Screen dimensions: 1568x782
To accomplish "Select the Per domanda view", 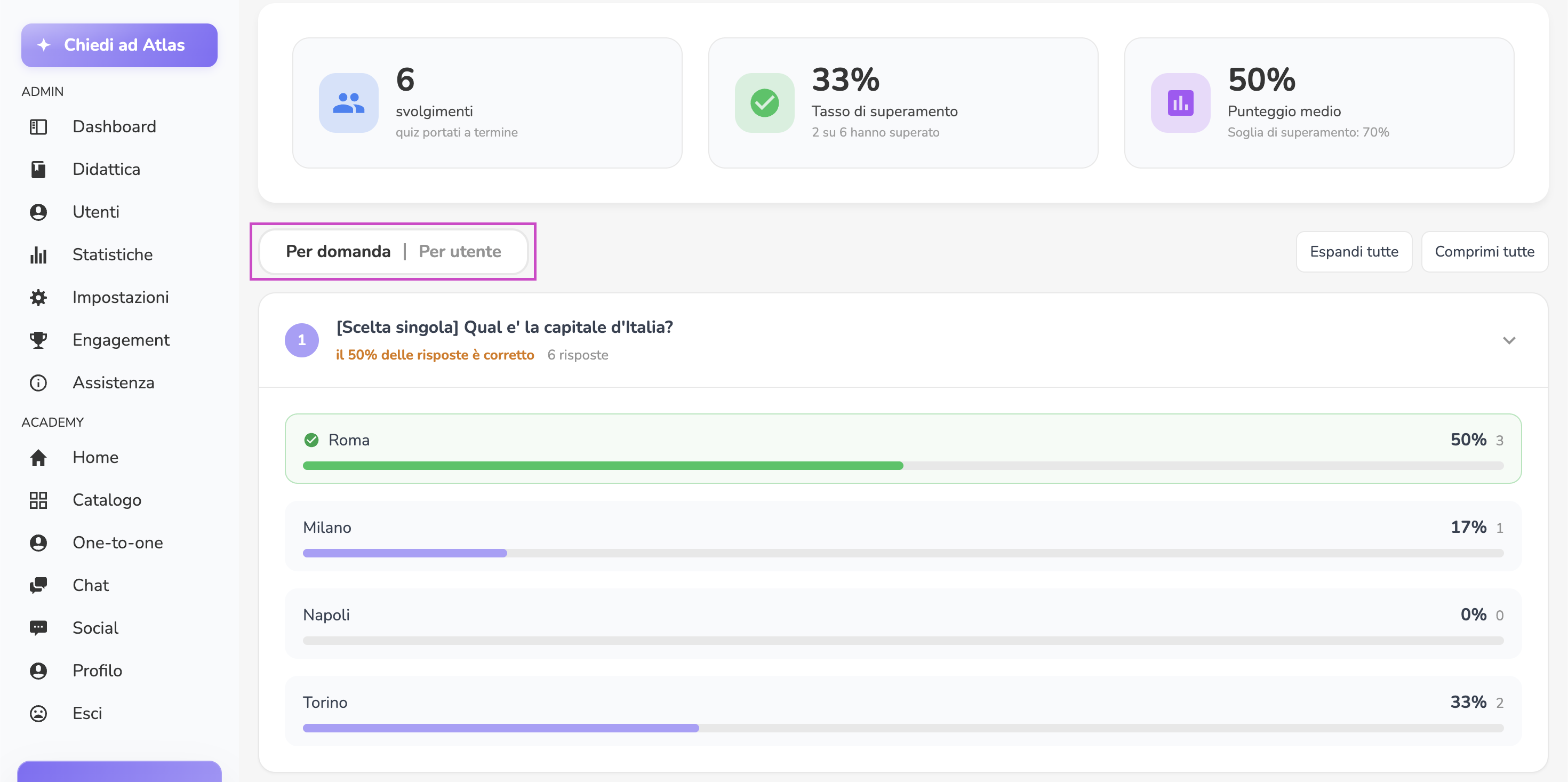I will pyautogui.click(x=338, y=252).
